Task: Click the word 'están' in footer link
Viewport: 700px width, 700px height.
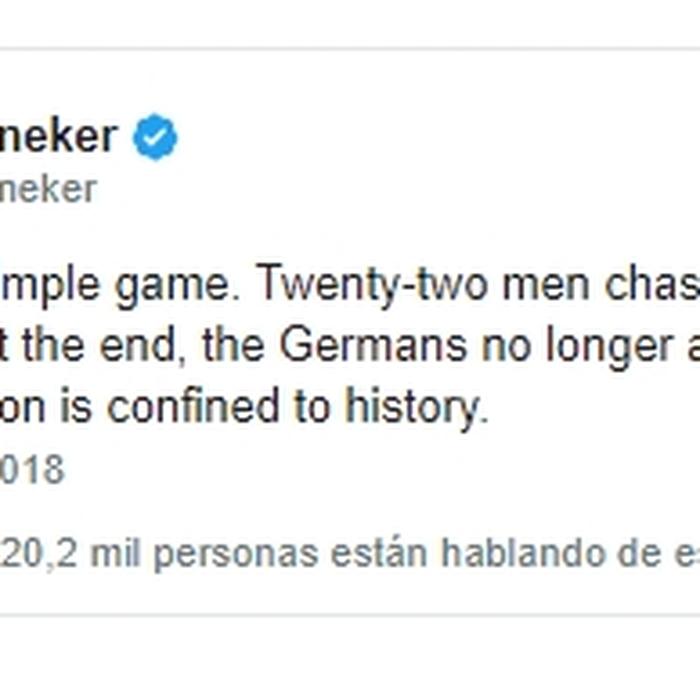Action: coord(379,552)
